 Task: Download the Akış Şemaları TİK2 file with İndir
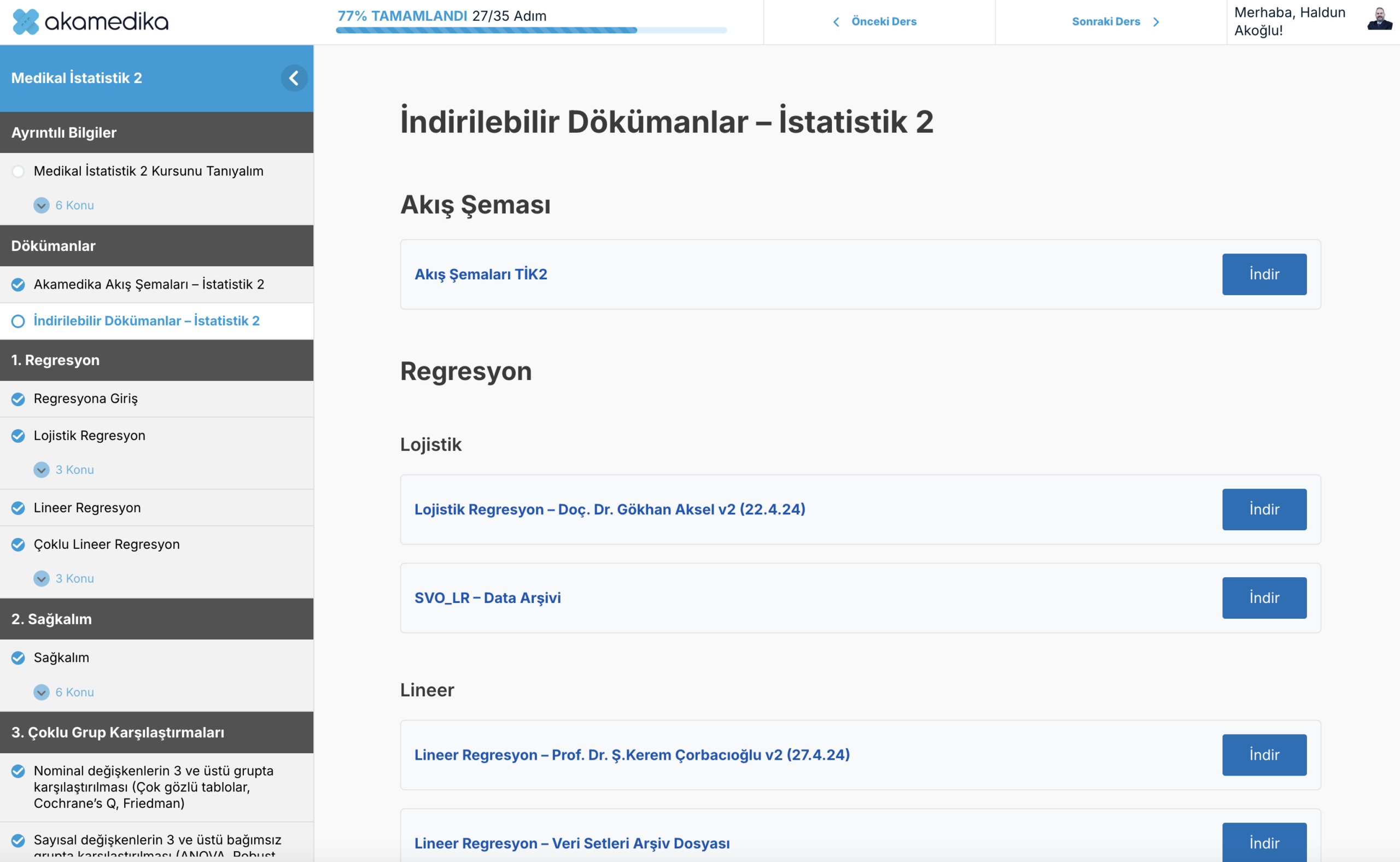point(1264,274)
